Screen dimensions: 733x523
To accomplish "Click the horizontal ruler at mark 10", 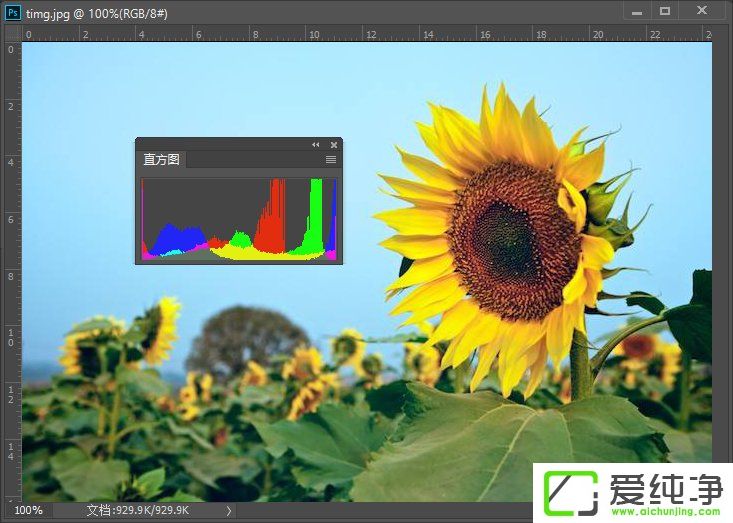I will [x=314, y=34].
